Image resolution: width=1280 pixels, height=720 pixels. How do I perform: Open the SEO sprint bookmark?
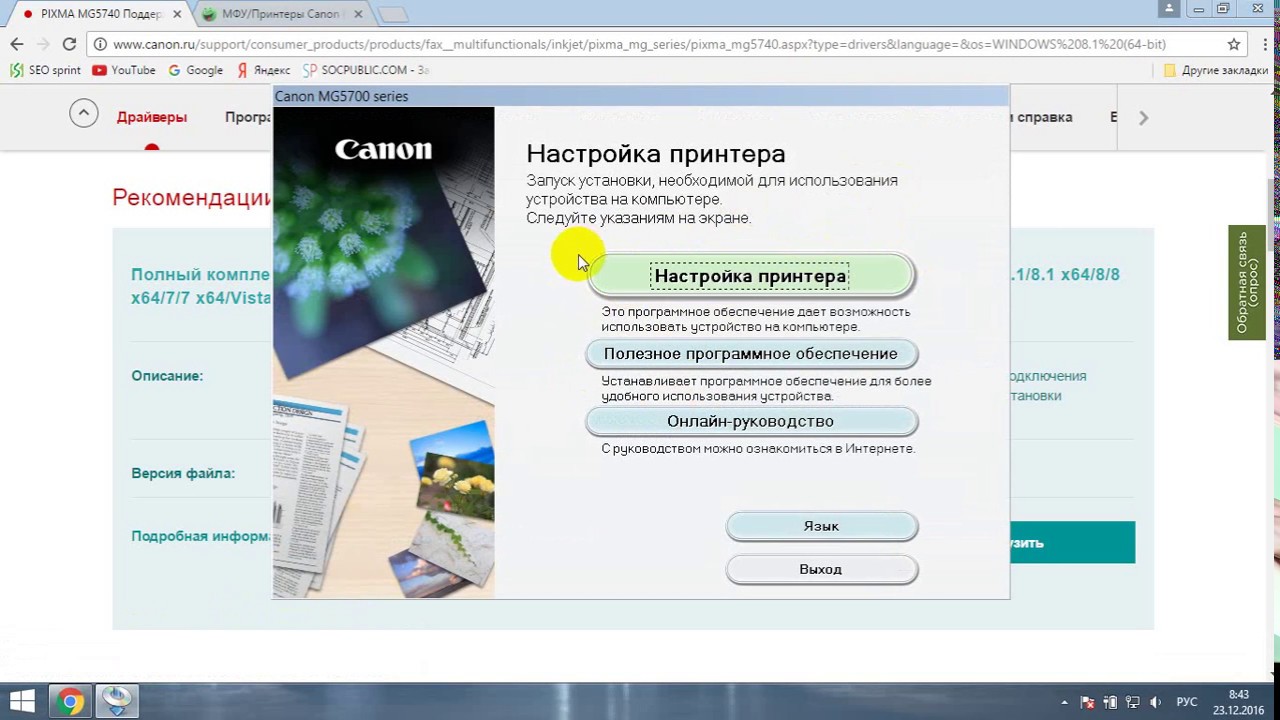[45, 70]
